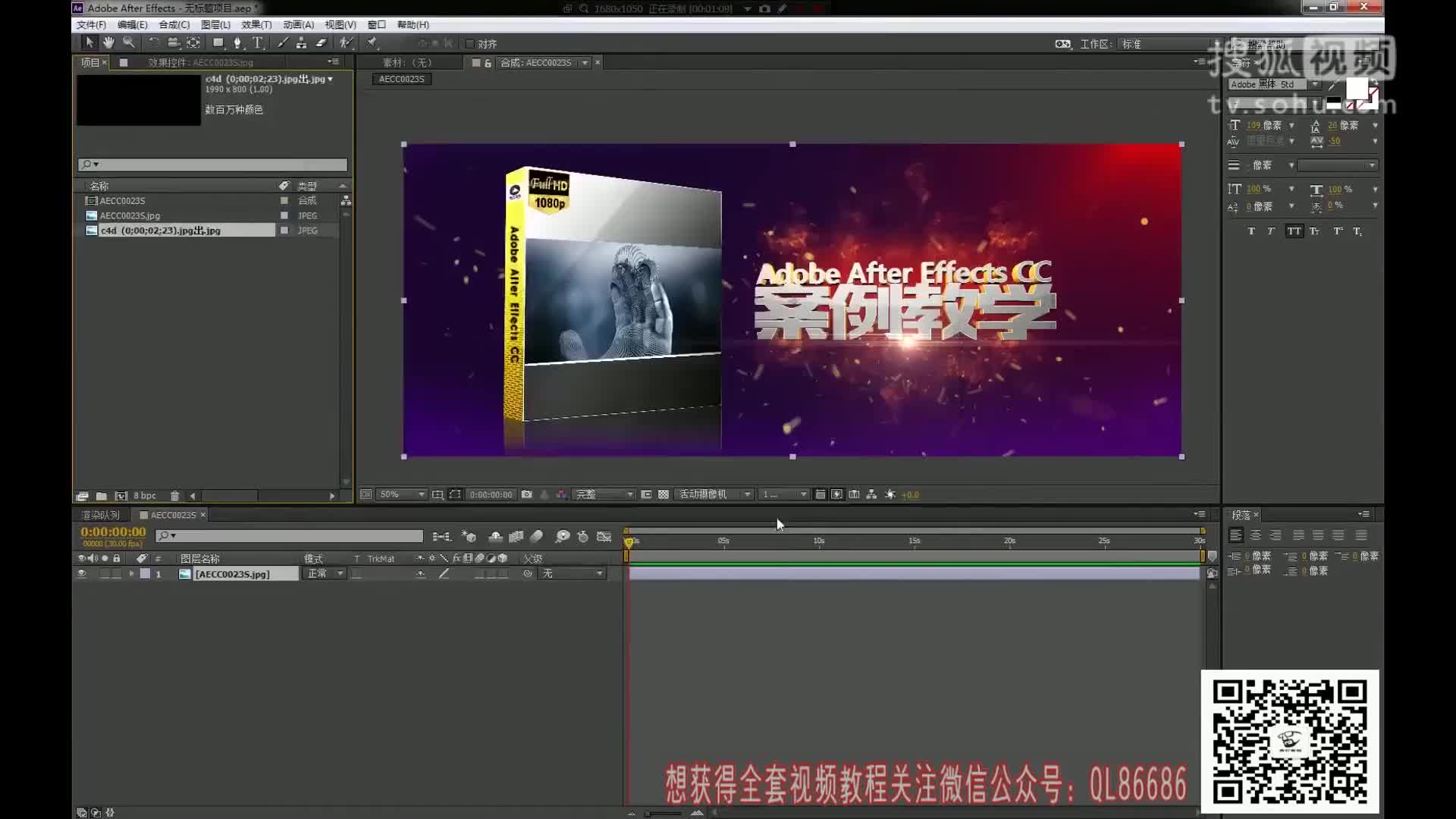1456x819 pixels.
Task: Select the Pan Behind anchor point tool
Action: tap(193, 42)
